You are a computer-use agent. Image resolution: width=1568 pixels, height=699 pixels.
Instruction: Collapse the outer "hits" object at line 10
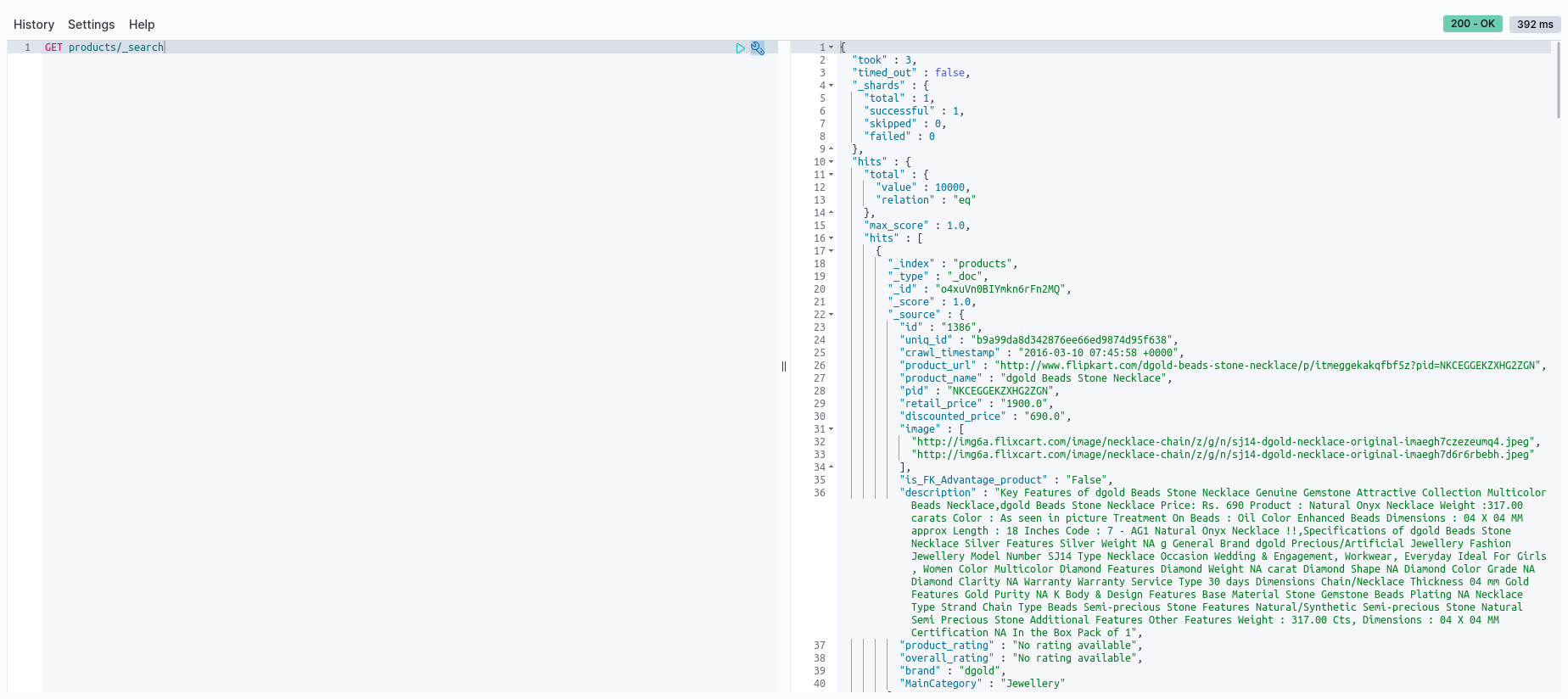point(831,162)
